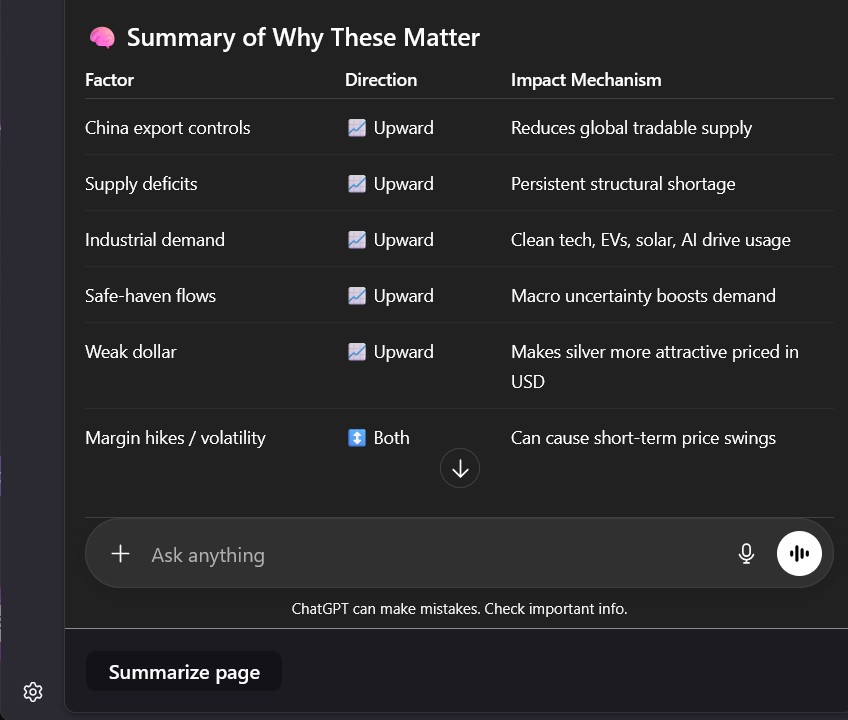
Task: Click the Factor column header
Action: click(109, 80)
